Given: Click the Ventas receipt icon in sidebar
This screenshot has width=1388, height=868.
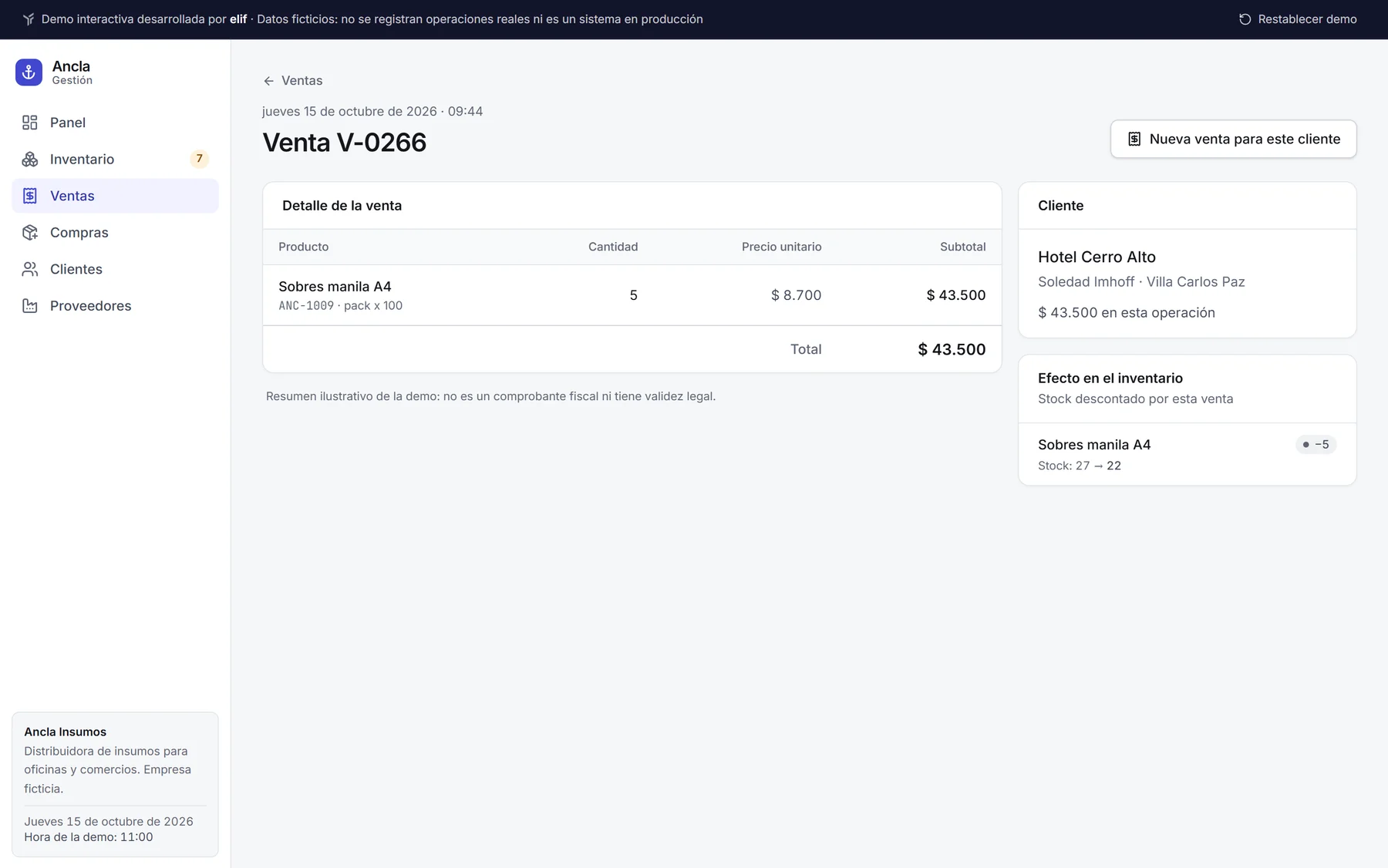Looking at the screenshot, I should (x=30, y=196).
